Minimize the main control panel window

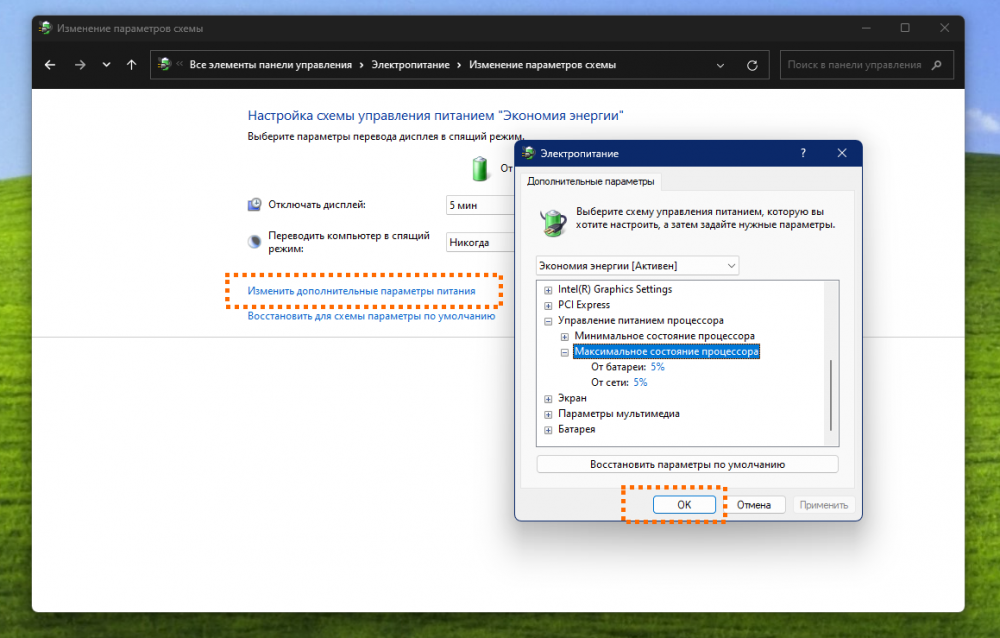[866, 28]
